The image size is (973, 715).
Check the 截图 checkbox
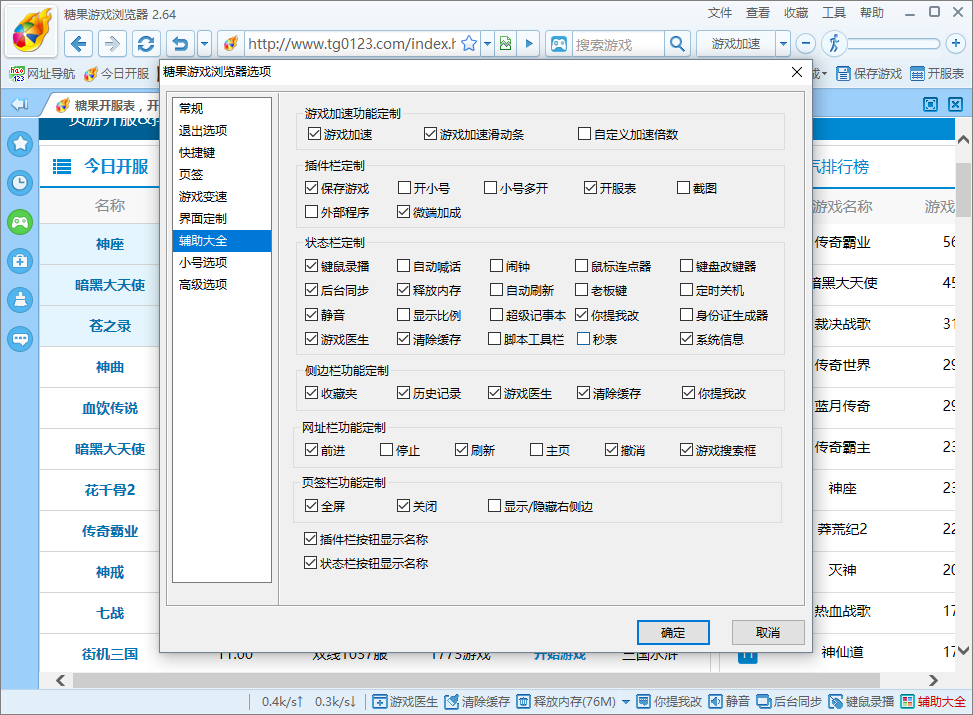pos(683,188)
